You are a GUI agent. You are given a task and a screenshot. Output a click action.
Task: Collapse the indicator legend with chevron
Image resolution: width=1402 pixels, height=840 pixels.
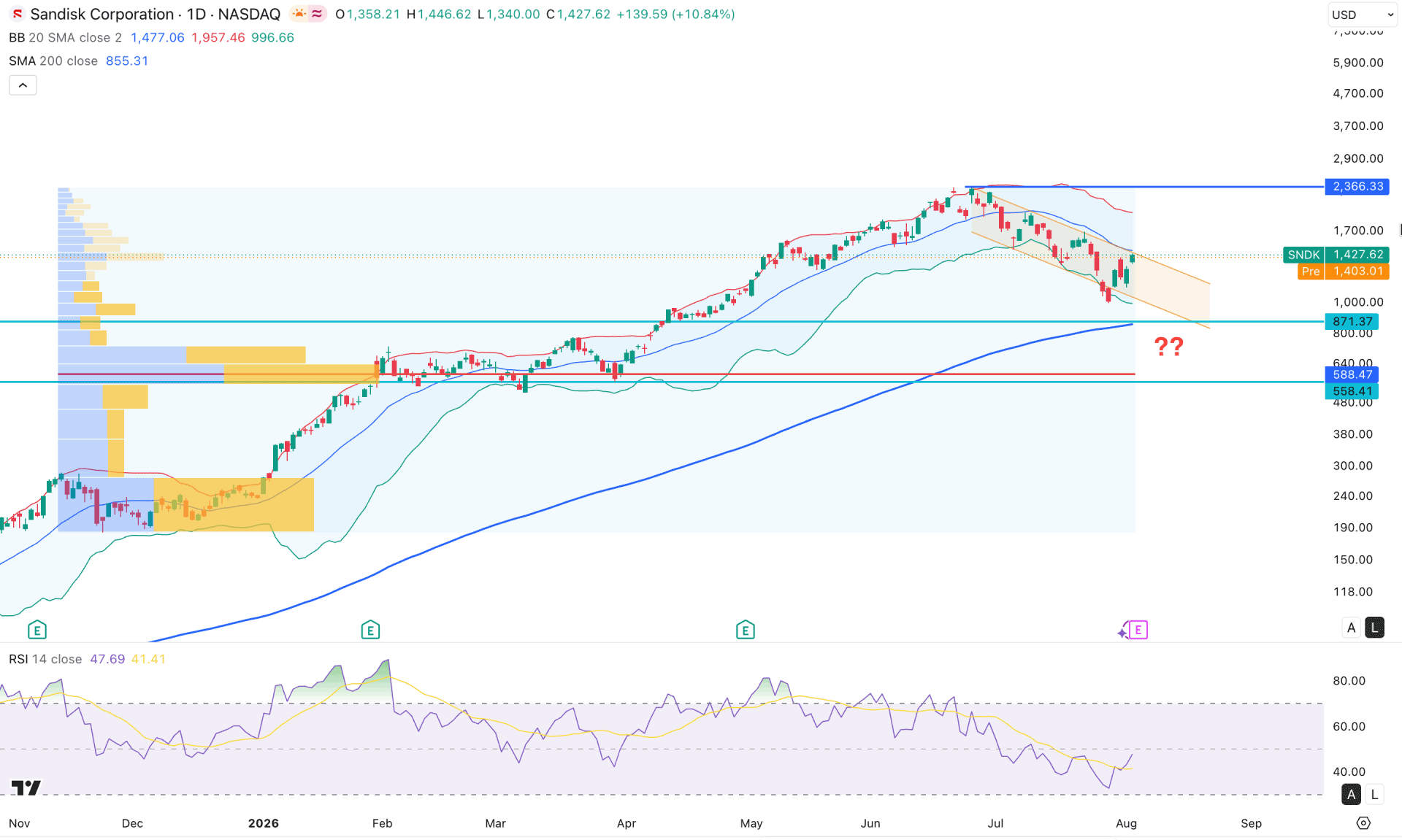tap(23, 85)
